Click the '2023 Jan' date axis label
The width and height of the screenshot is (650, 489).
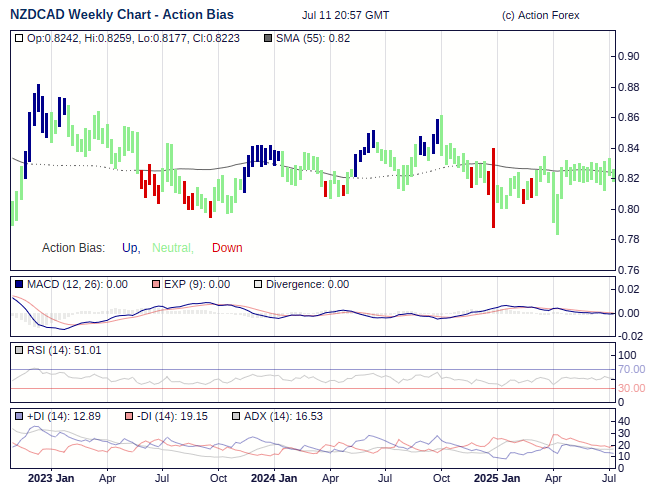tap(50, 478)
